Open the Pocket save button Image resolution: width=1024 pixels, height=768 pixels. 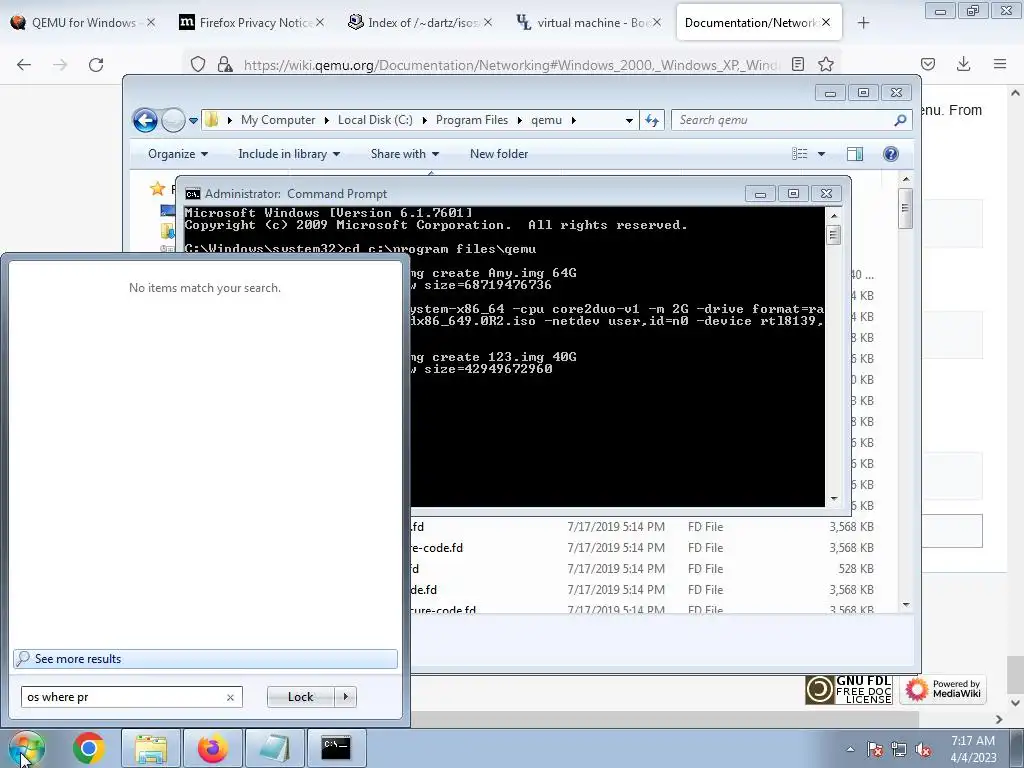click(x=928, y=64)
